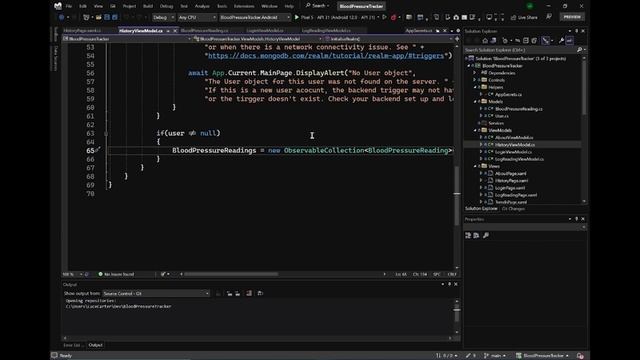Open the Debug menu
The image size is (640, 360).
(x=166, y=6)
